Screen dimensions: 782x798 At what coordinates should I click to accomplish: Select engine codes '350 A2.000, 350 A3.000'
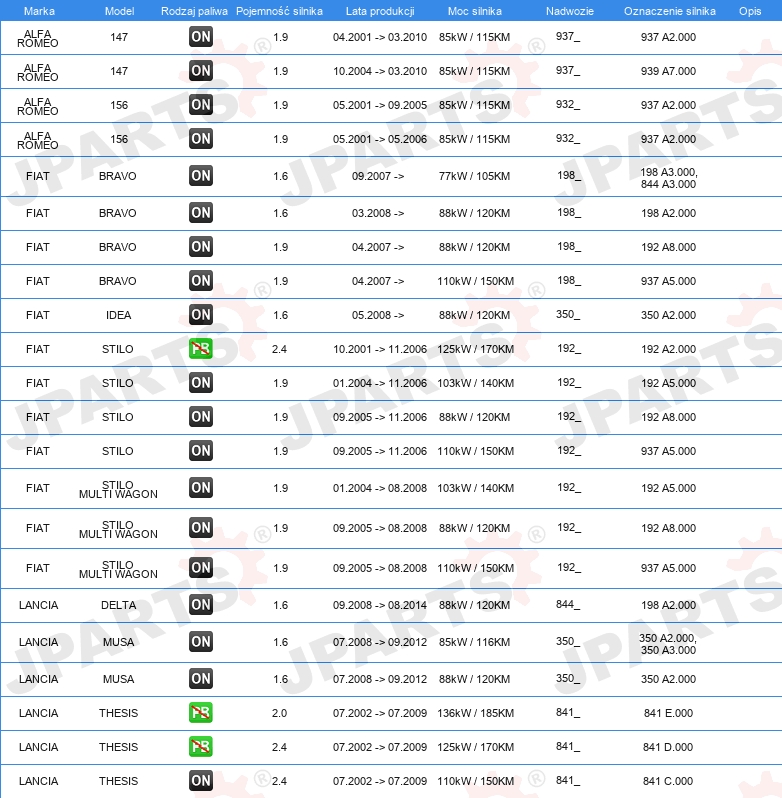(x=669, y=644)
